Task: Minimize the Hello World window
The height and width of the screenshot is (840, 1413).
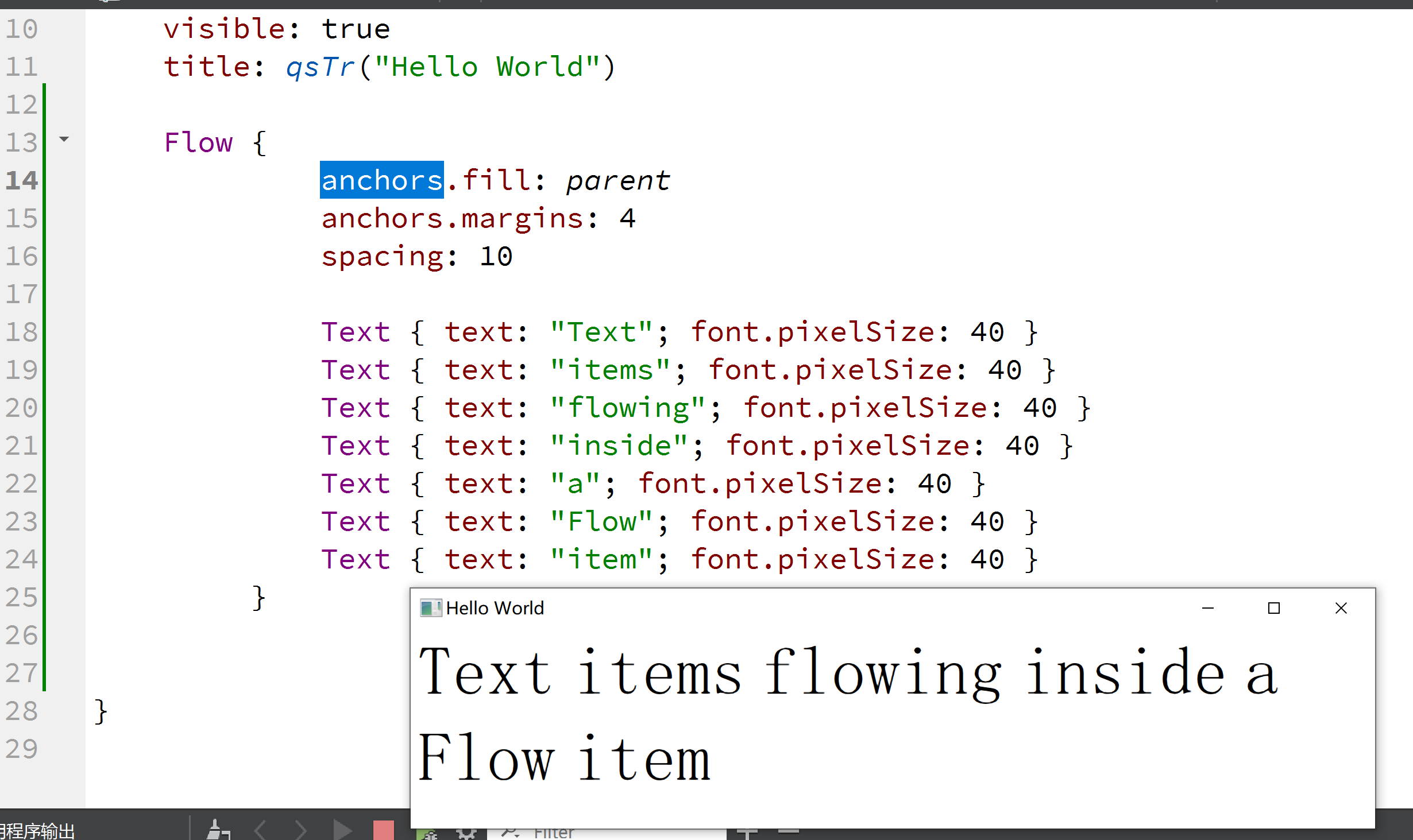Action: pyautogui.click(x=1208, y=608)
